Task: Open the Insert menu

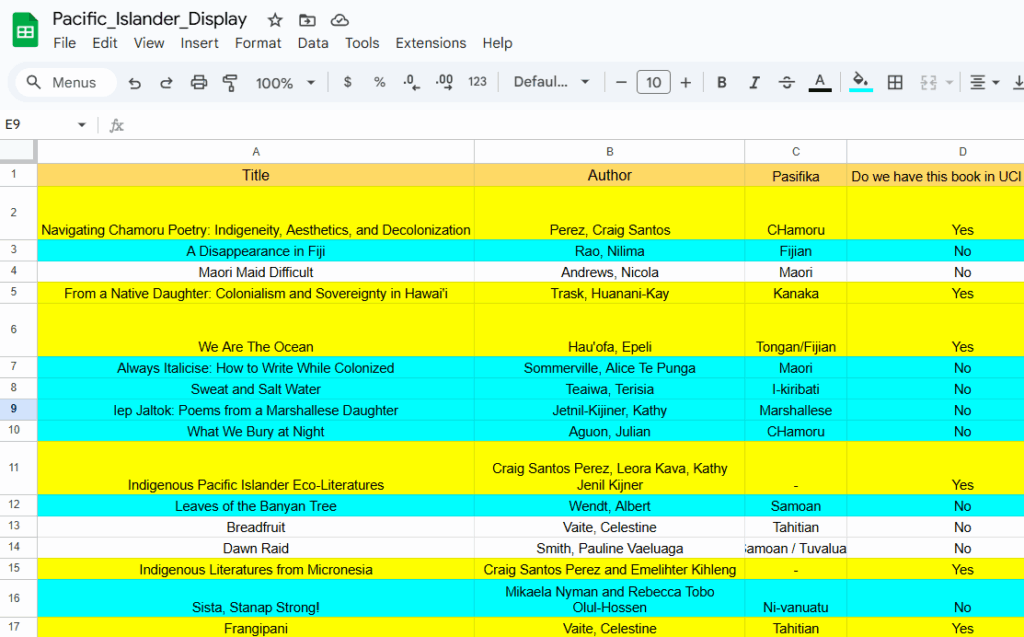Action: click(x=200, y=43)
